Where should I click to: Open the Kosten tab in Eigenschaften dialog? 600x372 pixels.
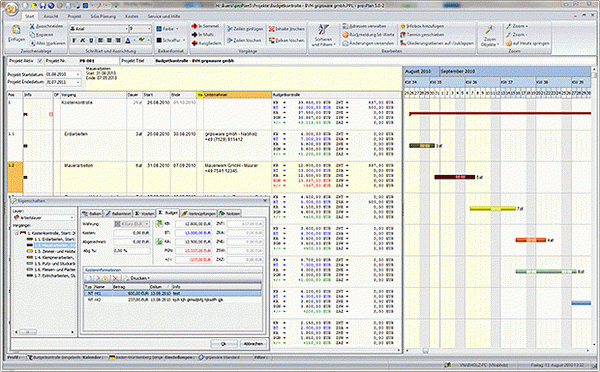click(145, 214)
